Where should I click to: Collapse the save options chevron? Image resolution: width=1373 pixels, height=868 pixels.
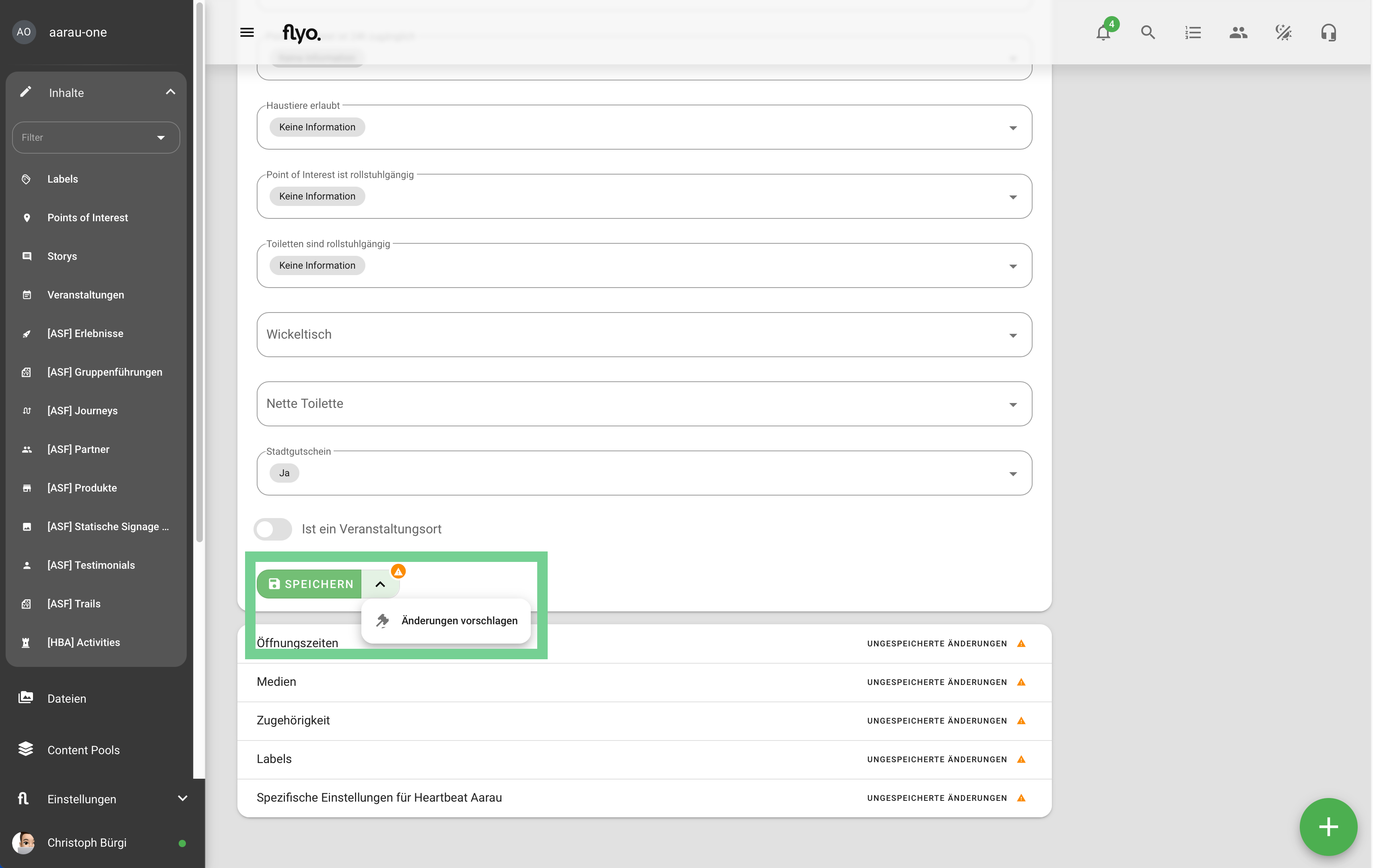point(380,584)
